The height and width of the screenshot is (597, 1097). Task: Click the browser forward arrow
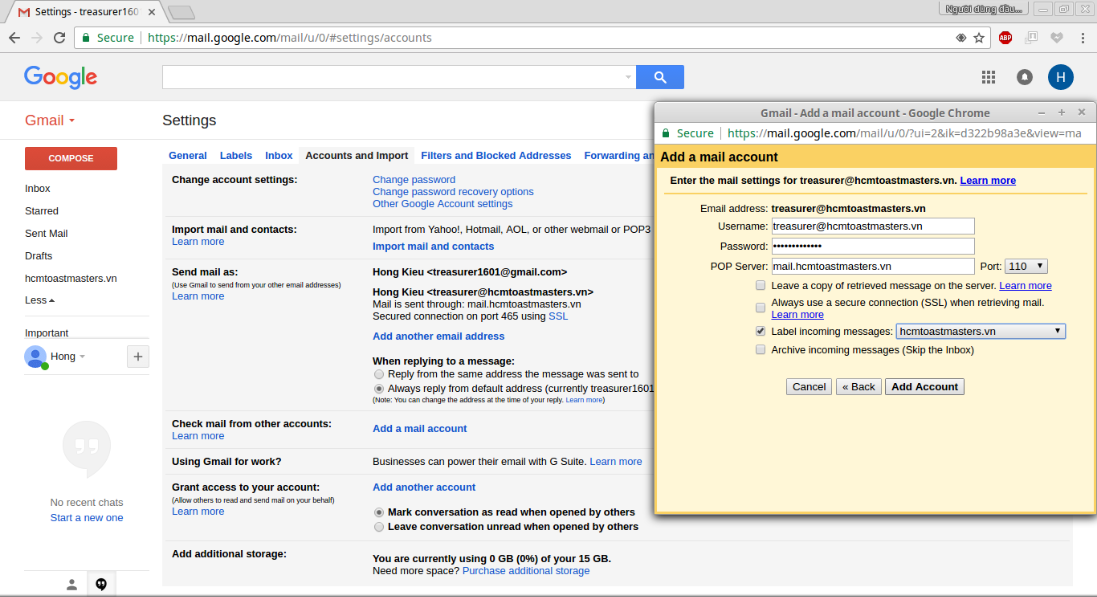click(x=37, y=38)
